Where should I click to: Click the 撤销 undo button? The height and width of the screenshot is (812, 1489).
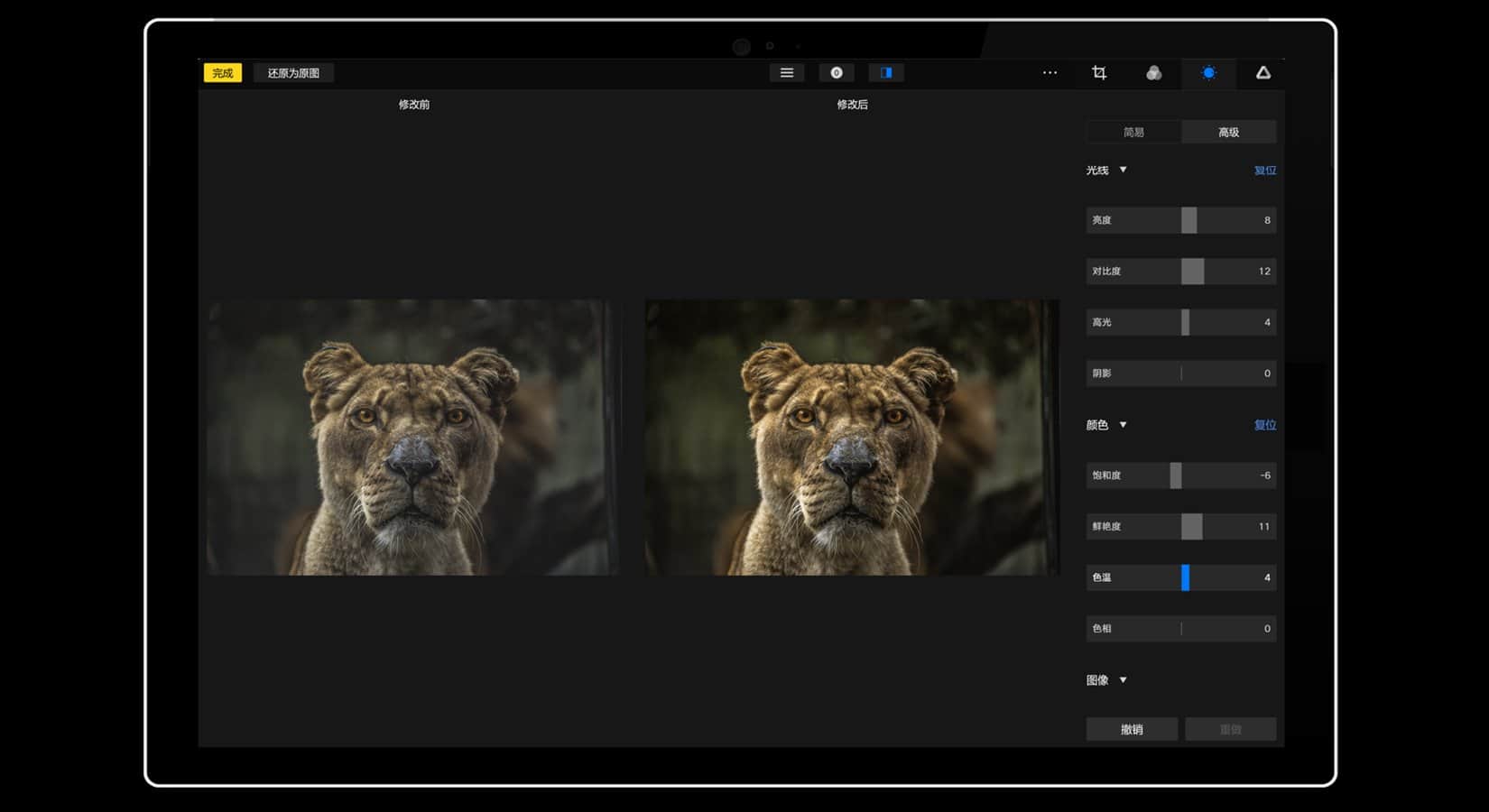pos(1132,729)
